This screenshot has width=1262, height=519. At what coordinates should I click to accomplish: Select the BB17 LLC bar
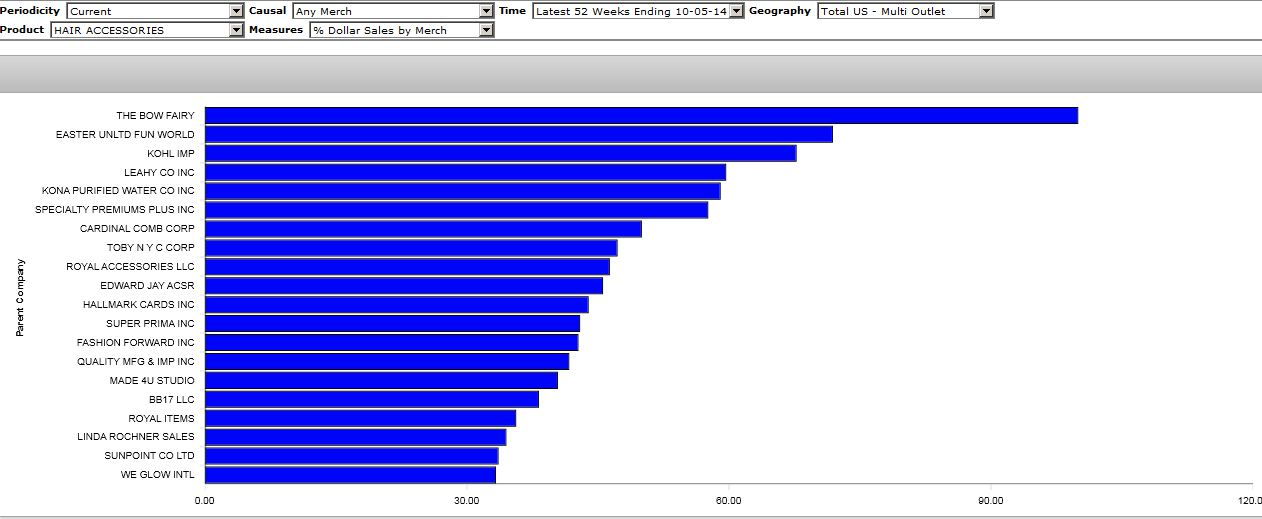pyautogui.click(x=371, y=399)
